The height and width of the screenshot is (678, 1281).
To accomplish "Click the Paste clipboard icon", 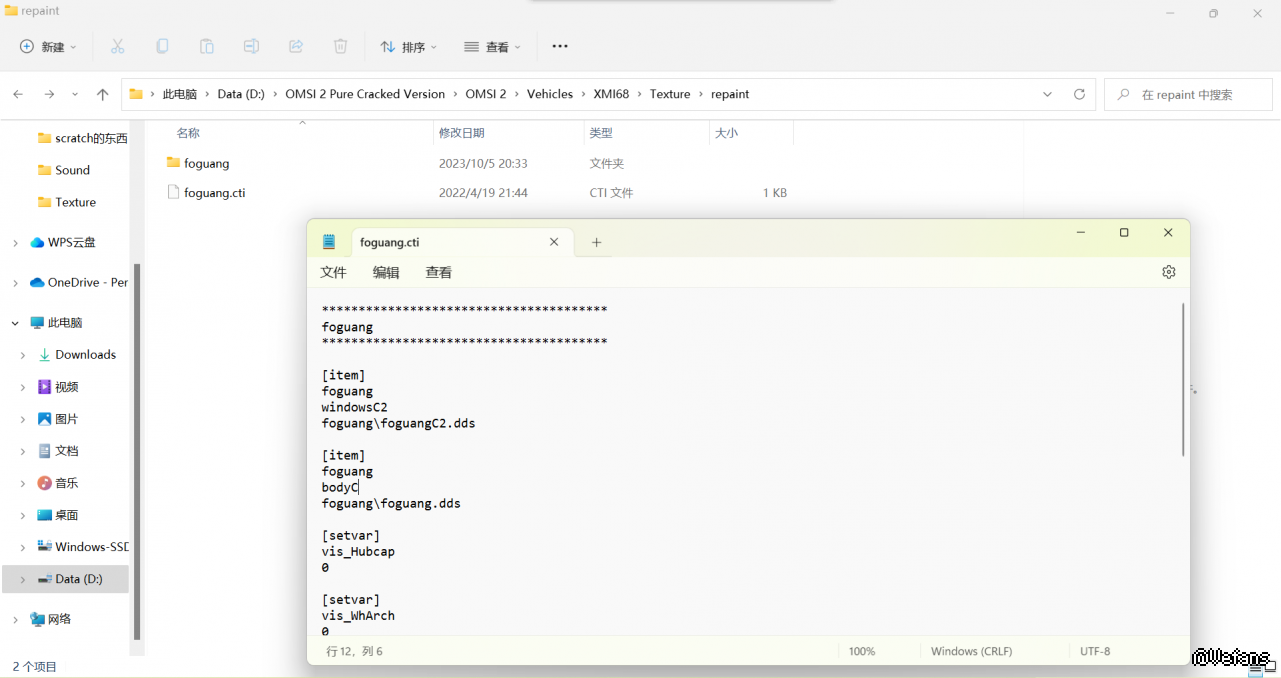I will tap(206, 47).
